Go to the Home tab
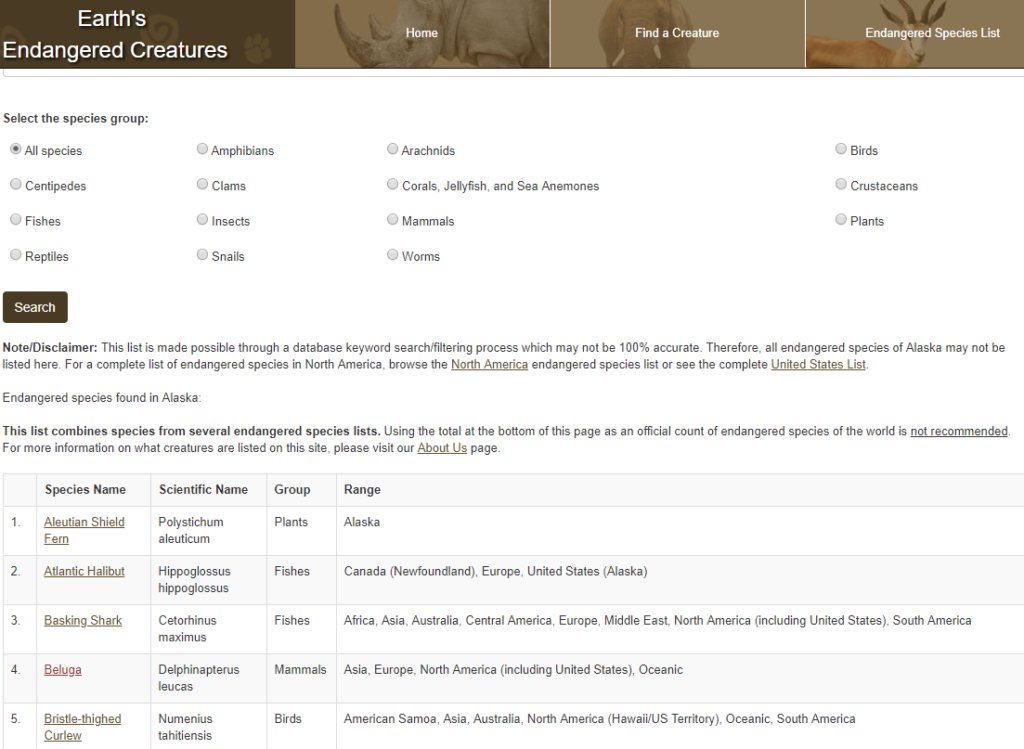Image resolution: width=1024 pixels, height=749 pixels. (x=421, y=32)
